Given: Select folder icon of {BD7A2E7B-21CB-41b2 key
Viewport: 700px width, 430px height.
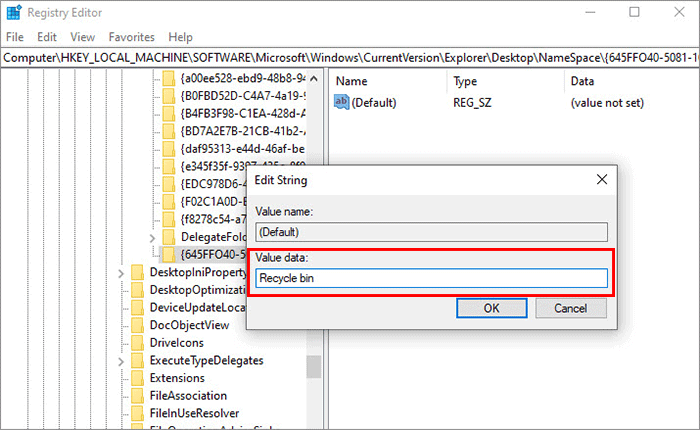Looking at the screenshot, I should [169, 131].
